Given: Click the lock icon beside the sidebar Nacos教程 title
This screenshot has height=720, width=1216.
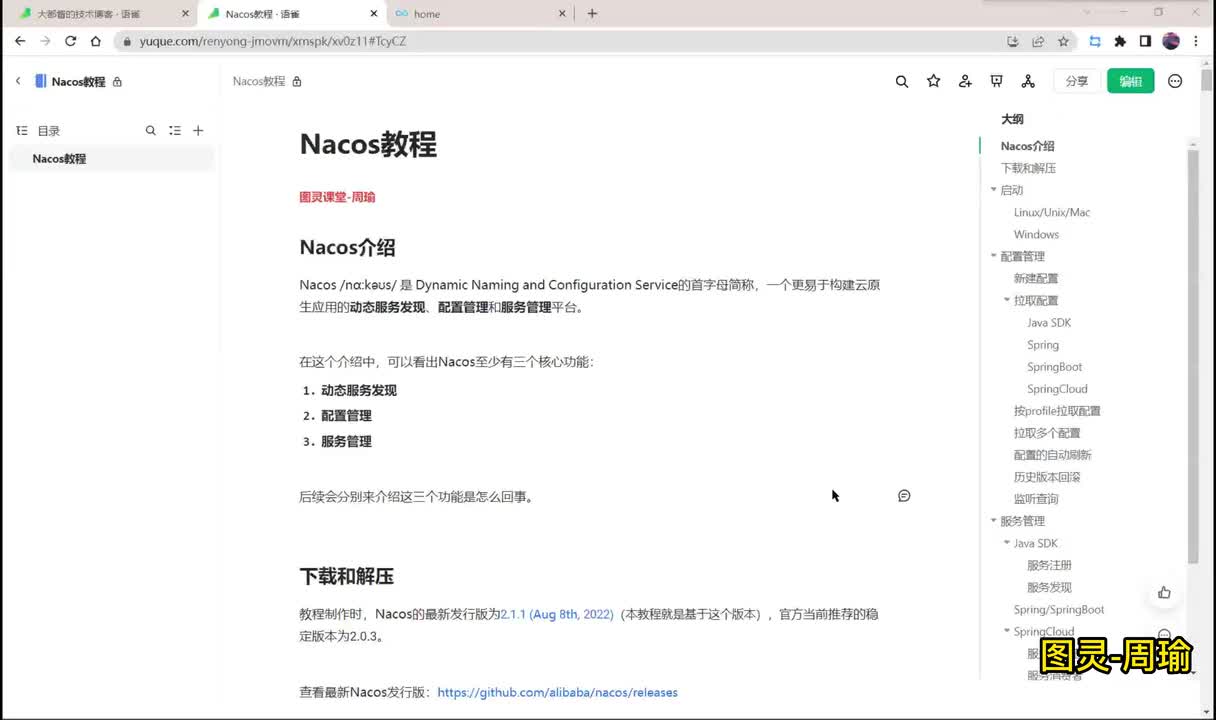Looking at the screenshot, I should [117, 82].
